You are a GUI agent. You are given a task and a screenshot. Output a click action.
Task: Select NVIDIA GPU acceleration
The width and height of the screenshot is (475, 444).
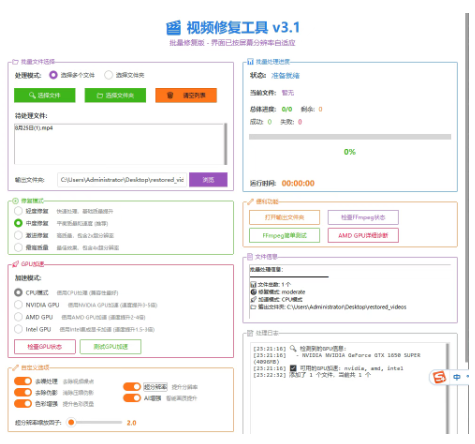tap(18, 305)
